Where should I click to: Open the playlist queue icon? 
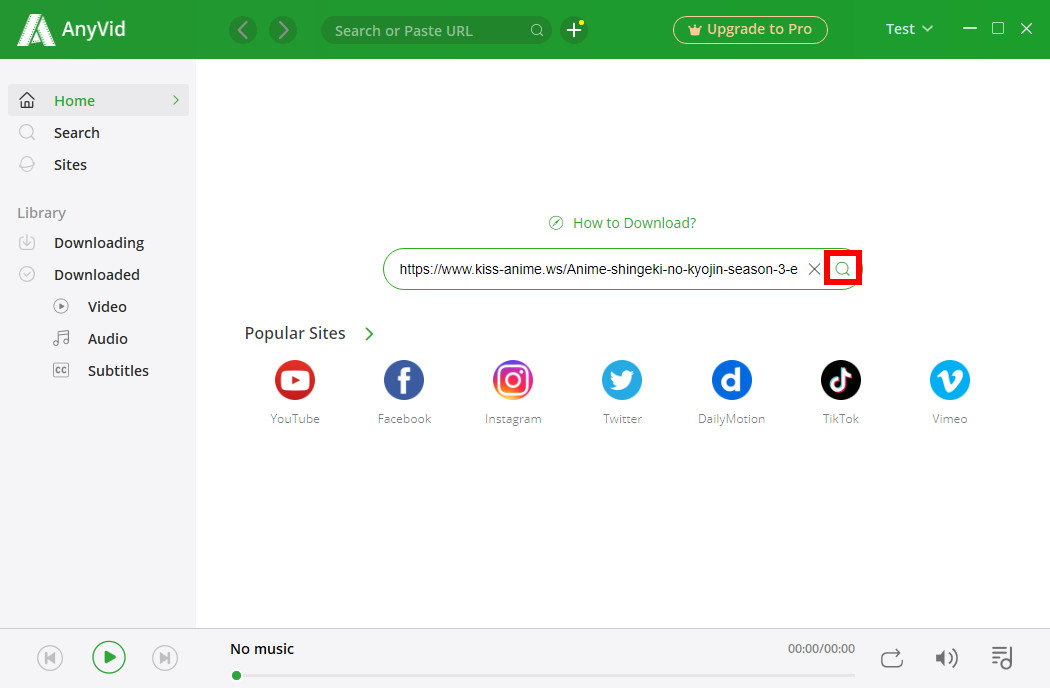(1002, 658)
